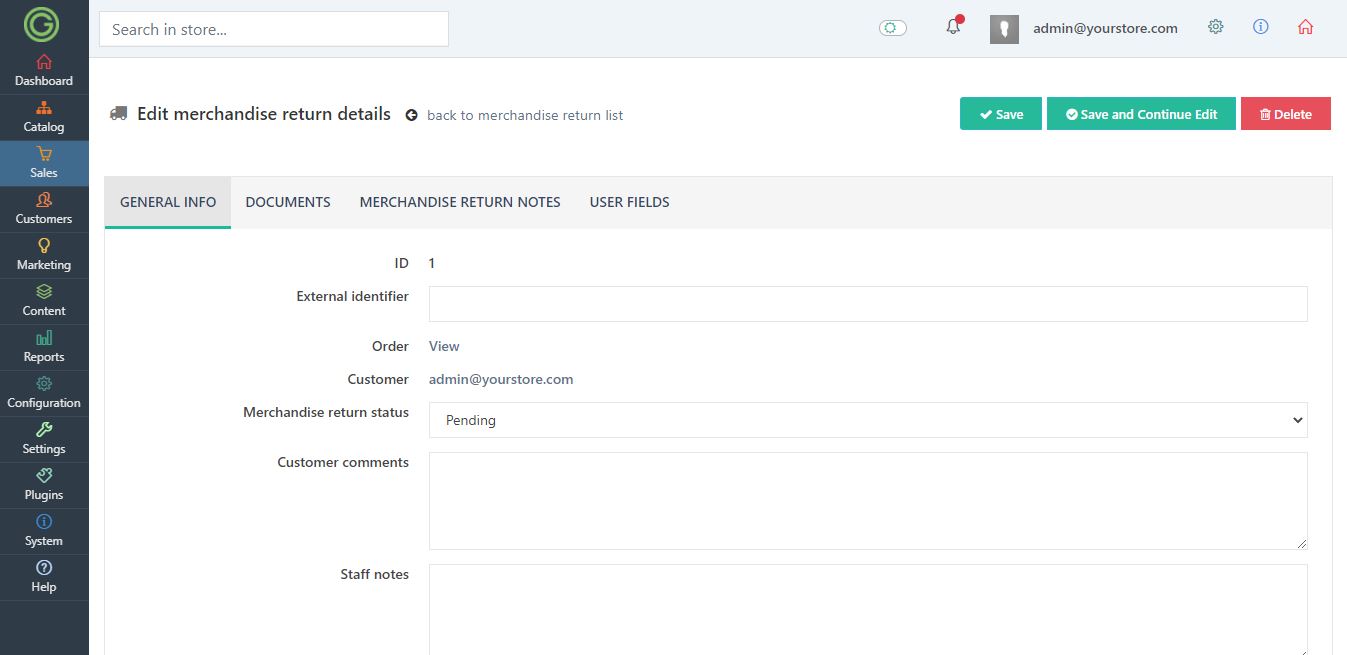
Task: Open the top-bar gear settings icon
Action: coord(1216,28)
